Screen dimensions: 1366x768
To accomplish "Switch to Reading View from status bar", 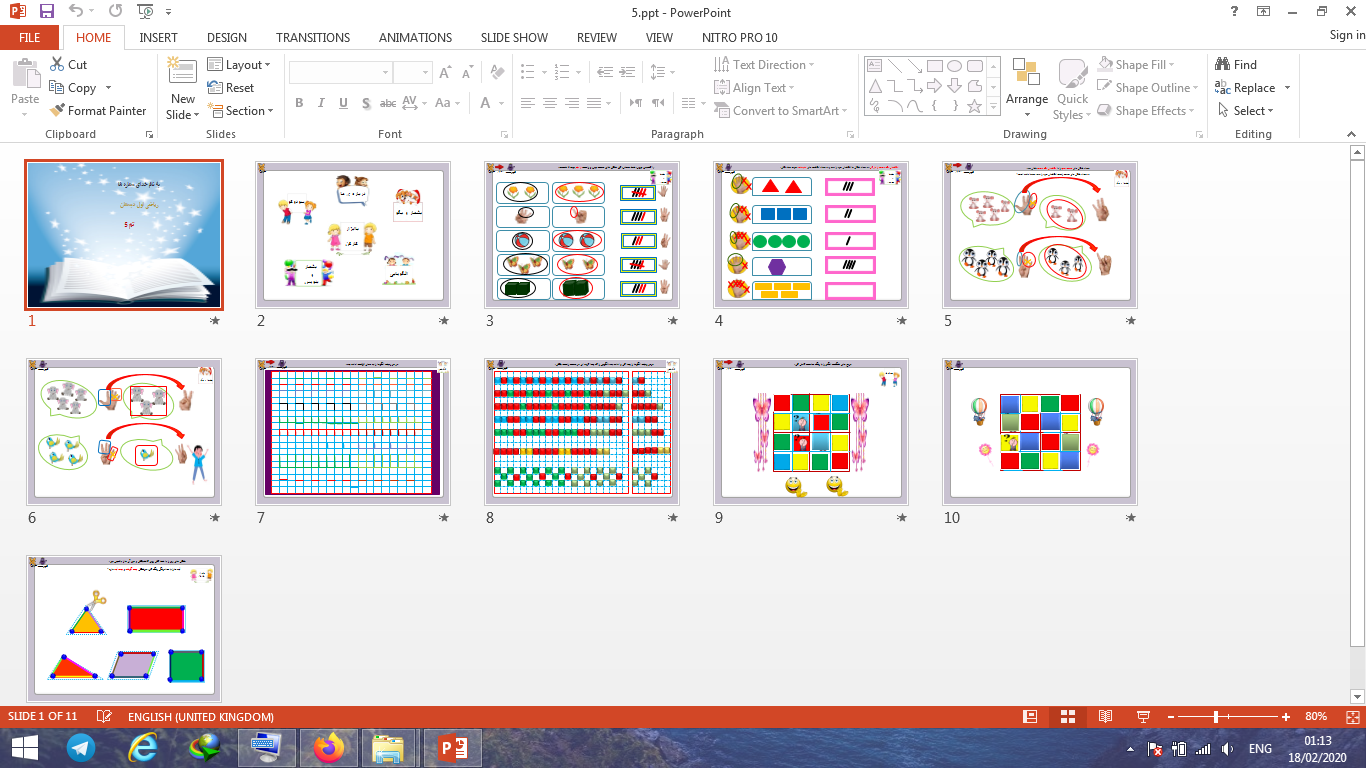I will pos(1105,717).
